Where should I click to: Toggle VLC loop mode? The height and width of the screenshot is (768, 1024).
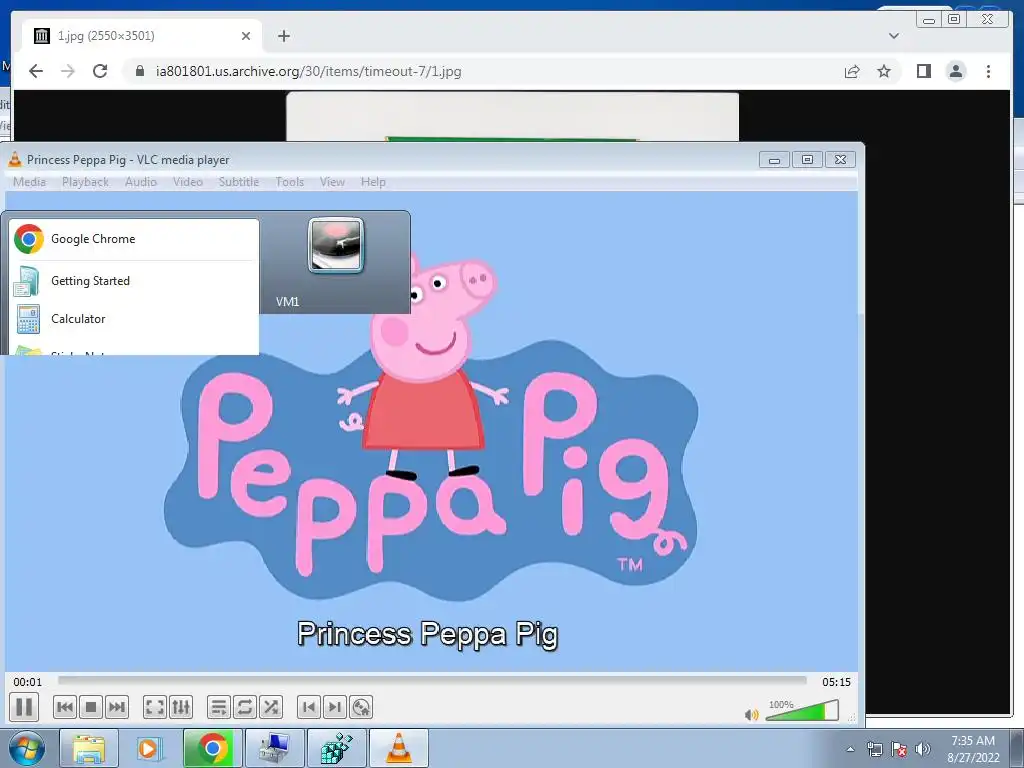[245, 707]
